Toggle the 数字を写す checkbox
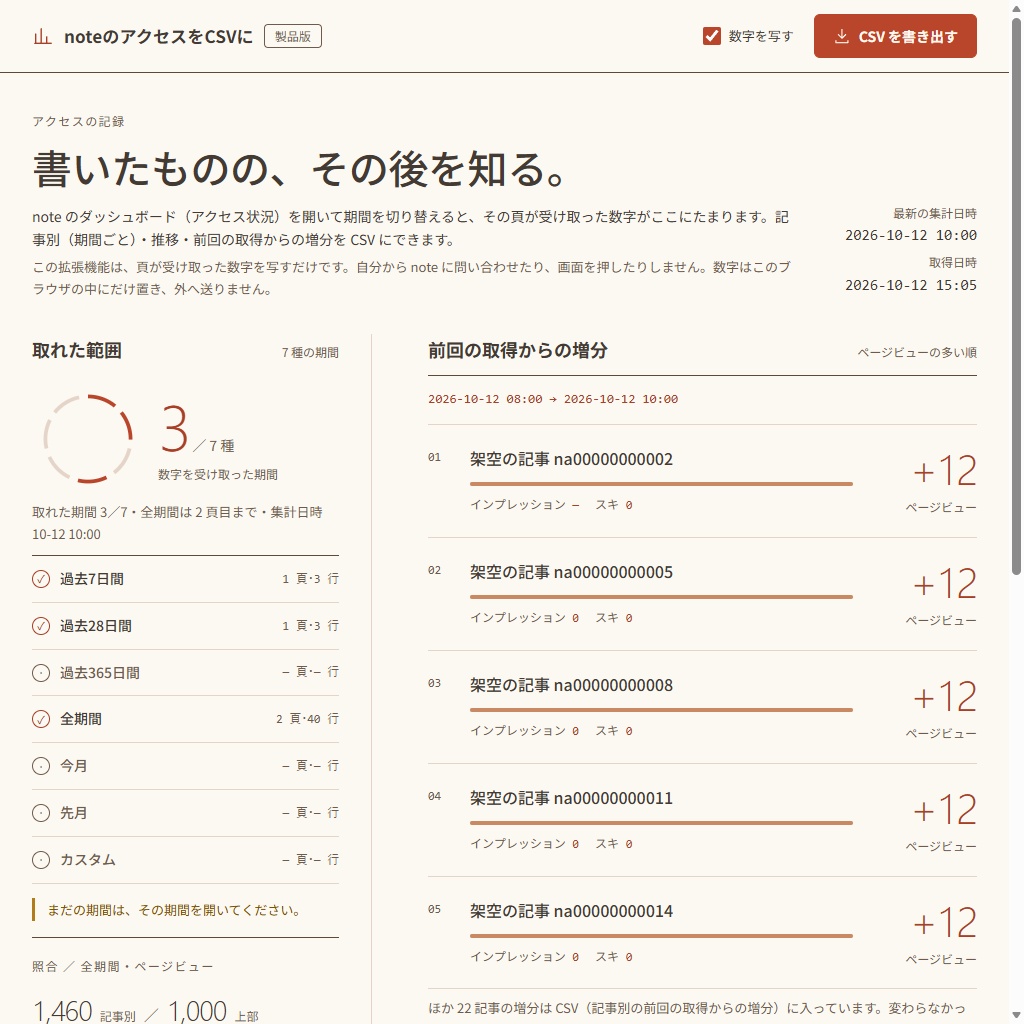This screenshot has width=1024, height=1024. [712, 36]
